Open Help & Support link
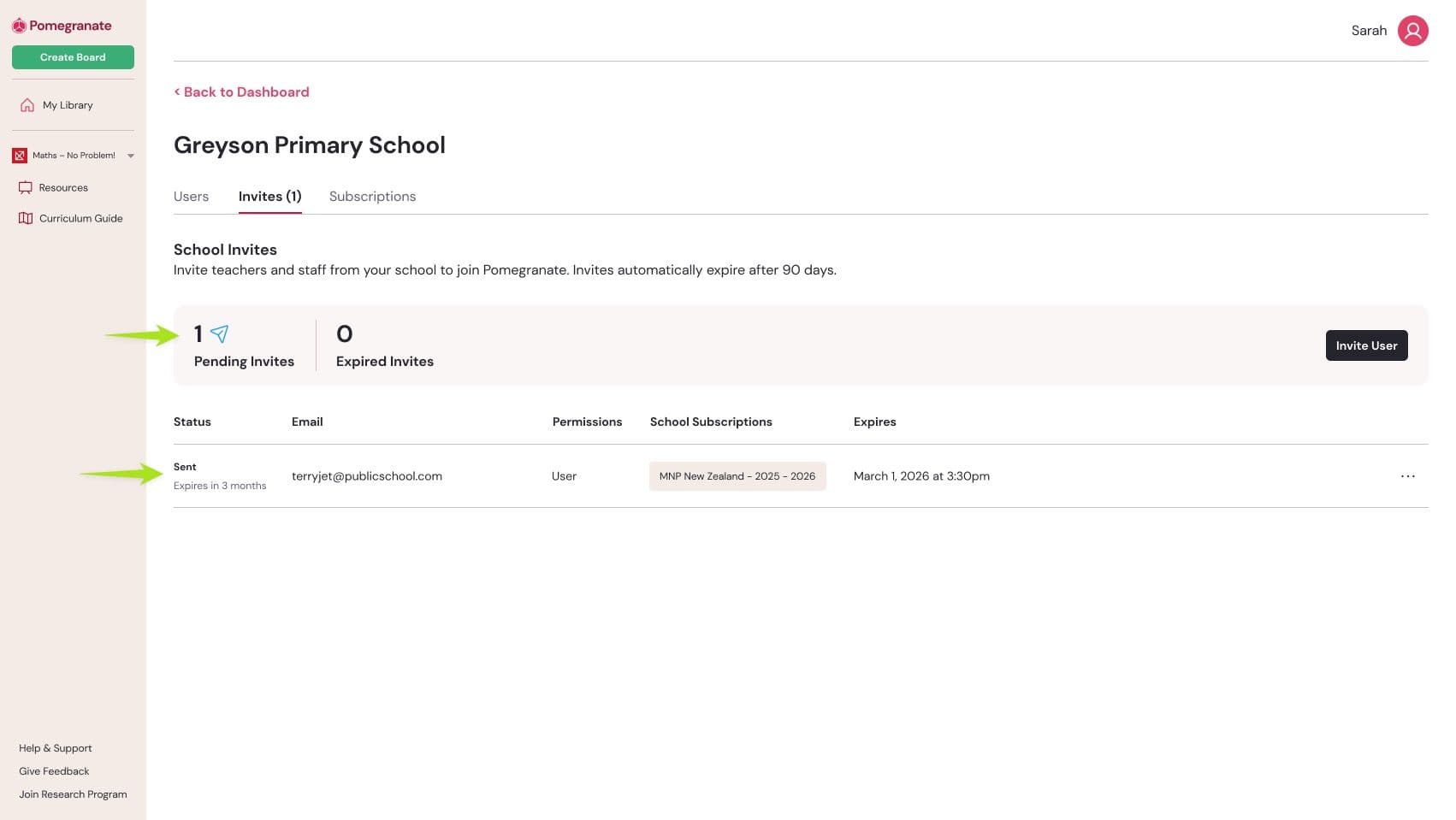Viewport: 1456px width, 820px height. [x=56, y=748]
